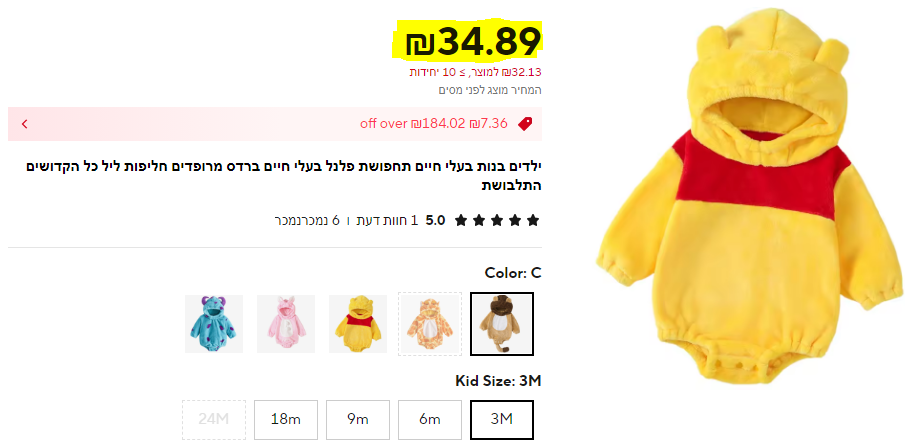Select kid size 3M
905x444 pixels.
point(502,419)
